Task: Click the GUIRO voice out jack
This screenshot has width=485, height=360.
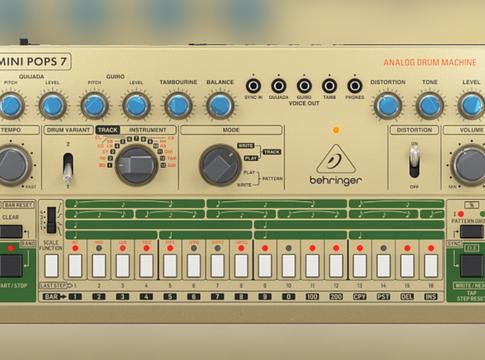Action: coord(304,86)
